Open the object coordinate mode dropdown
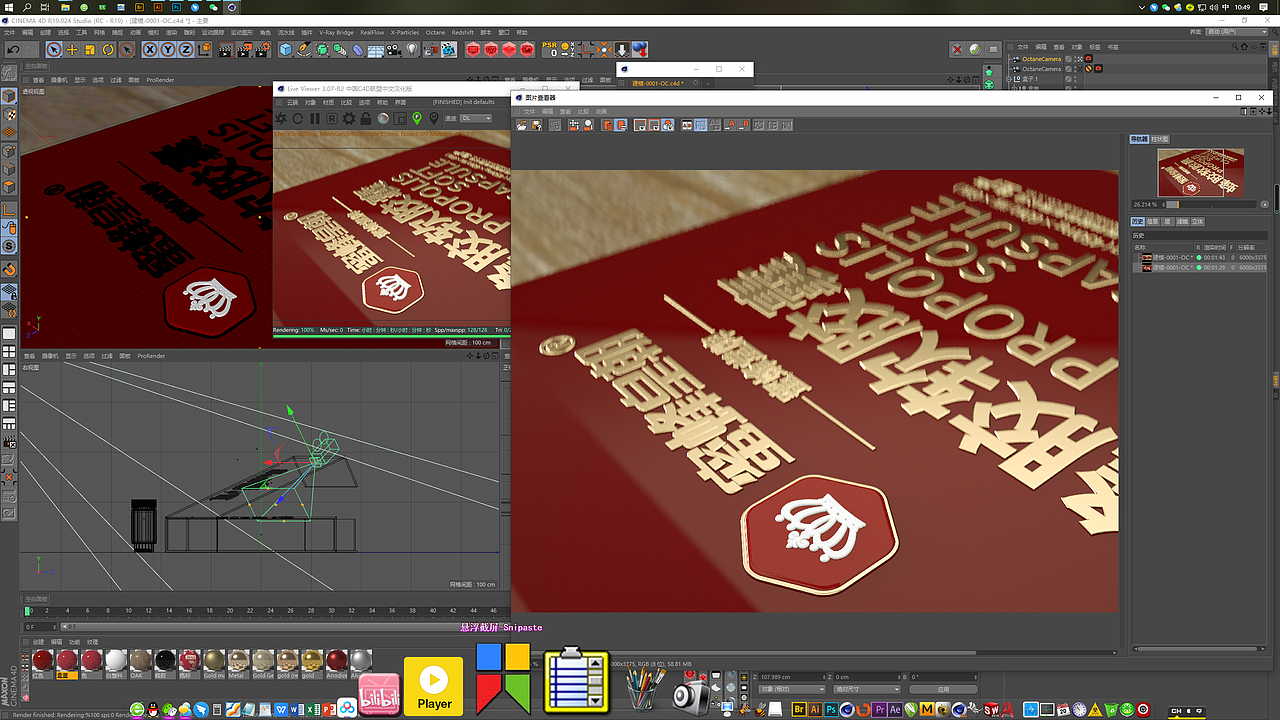1280x720 pixels. (x=791, y=689)
